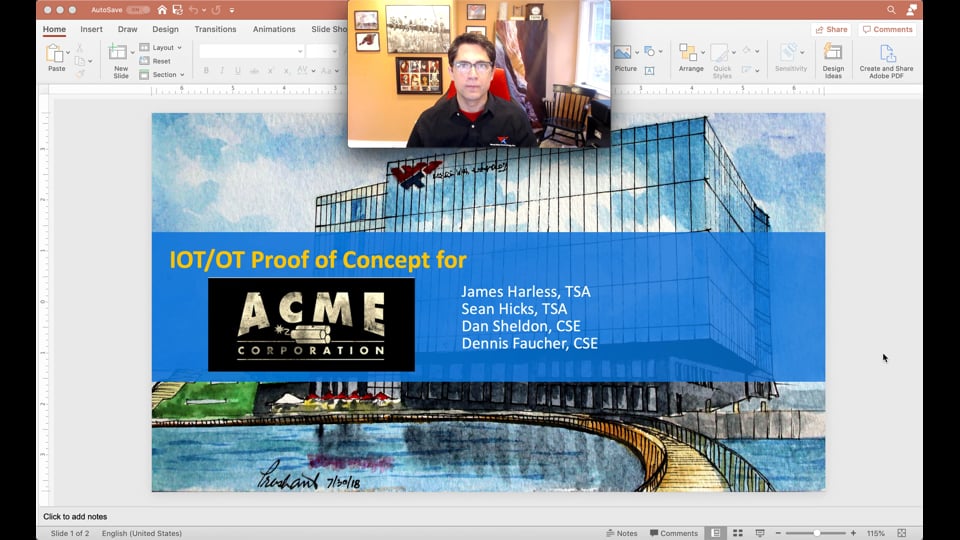Switch to Slide Sorter view icon

(738, 533)
